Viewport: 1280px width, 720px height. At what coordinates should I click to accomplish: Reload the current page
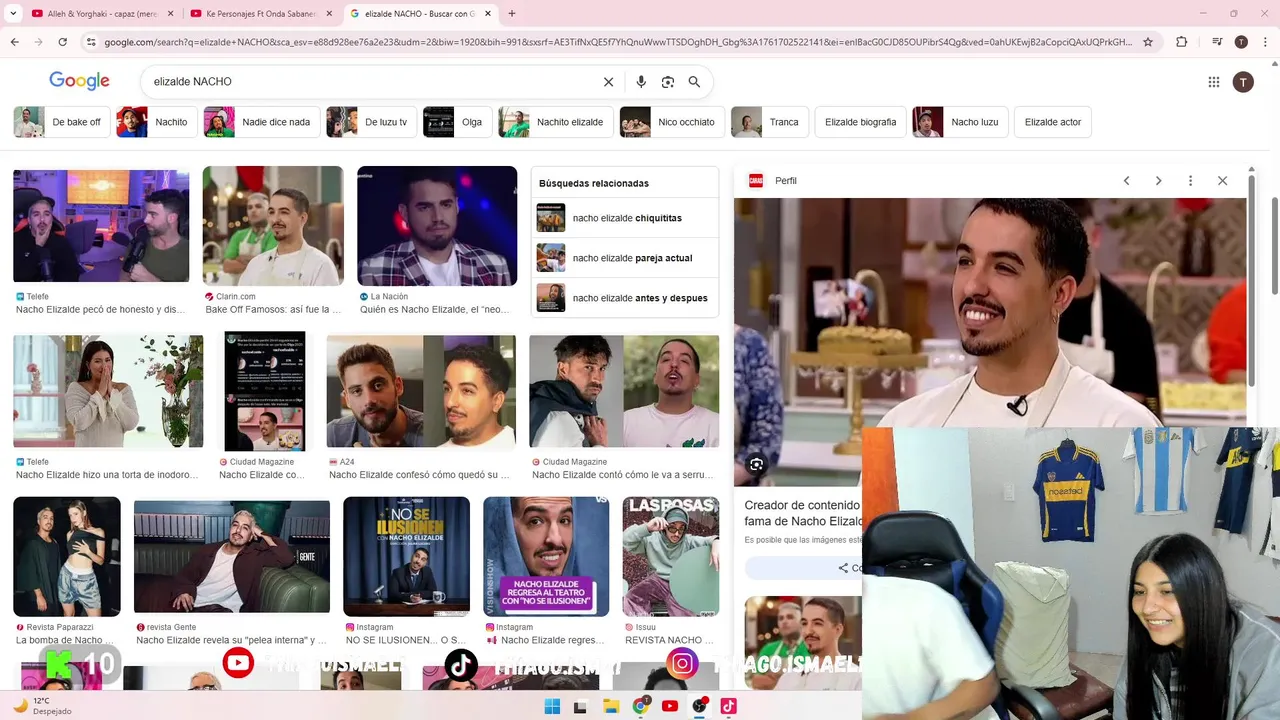62,42
